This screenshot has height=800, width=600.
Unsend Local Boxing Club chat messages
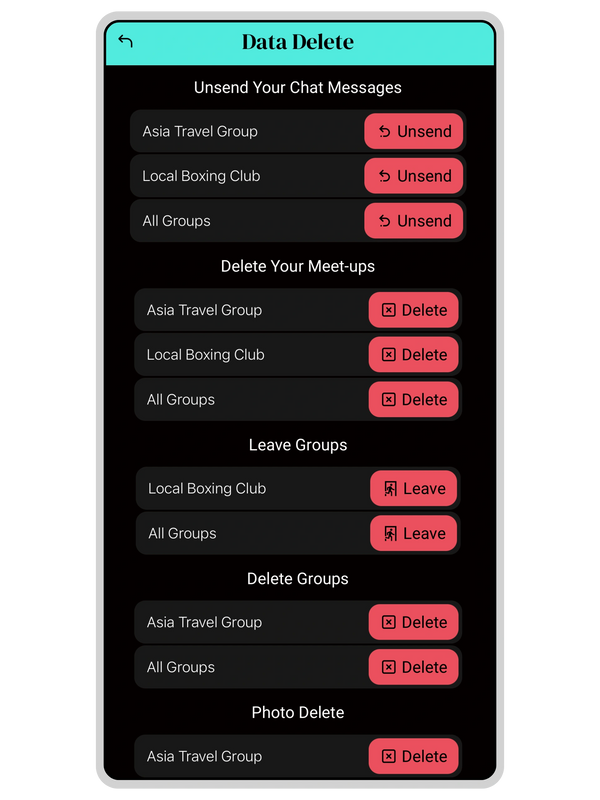click(414, 176)
